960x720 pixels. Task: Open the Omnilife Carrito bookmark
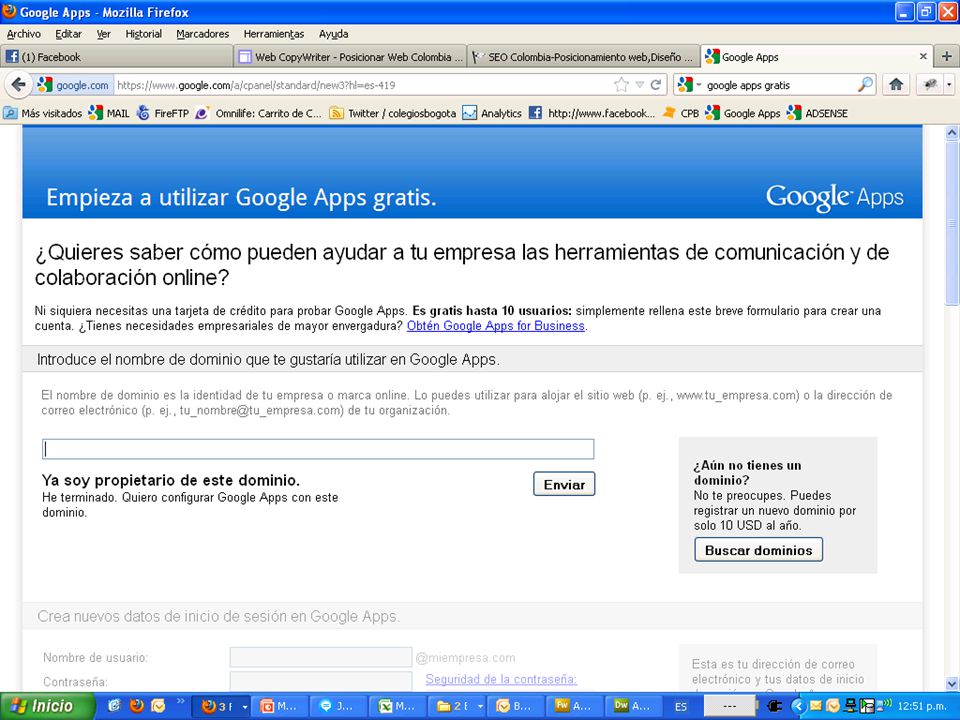pos(258,113)
